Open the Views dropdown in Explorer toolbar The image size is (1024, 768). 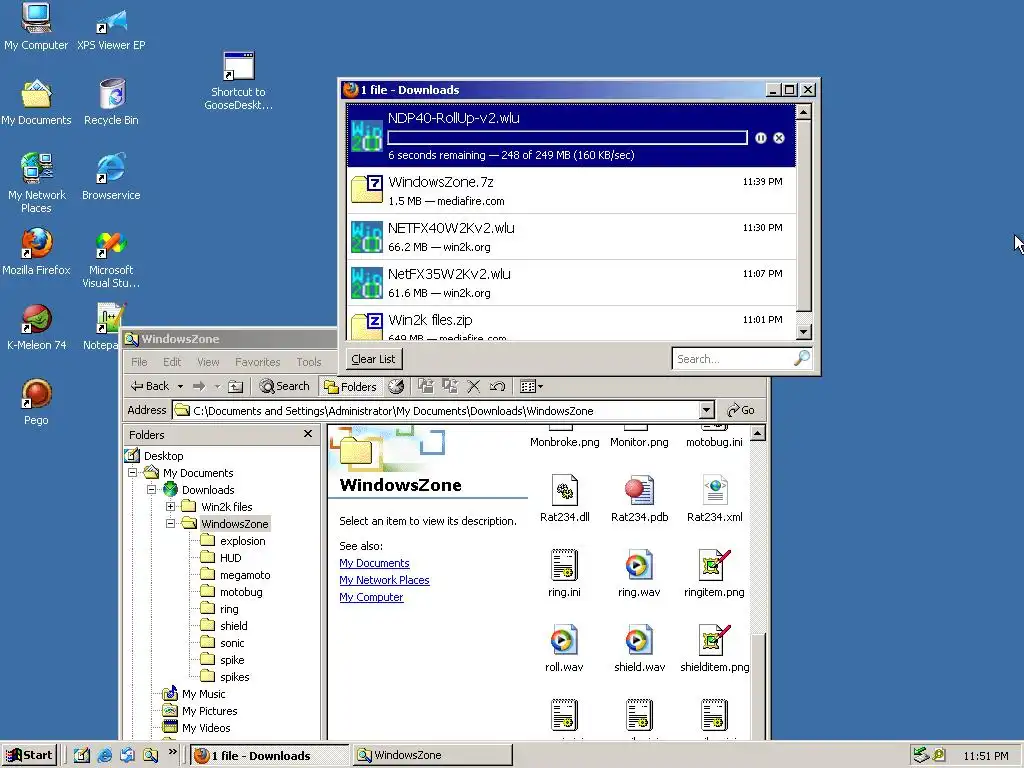(x=532, y=387)
